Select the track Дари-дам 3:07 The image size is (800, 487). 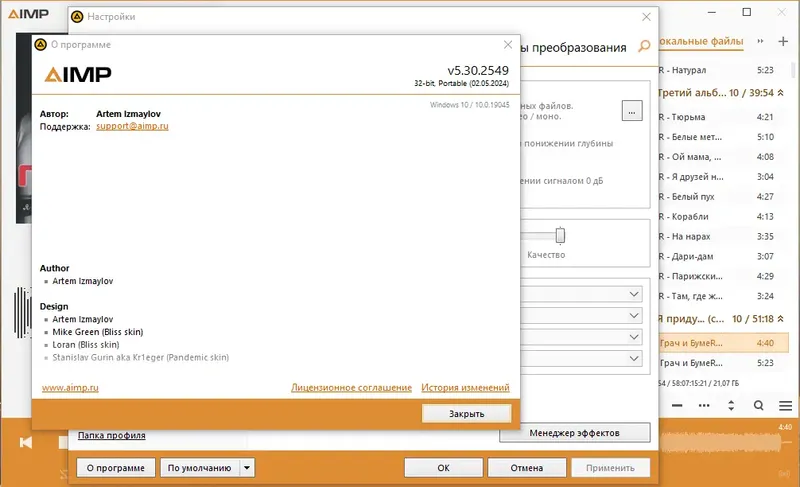pos(723,256)
